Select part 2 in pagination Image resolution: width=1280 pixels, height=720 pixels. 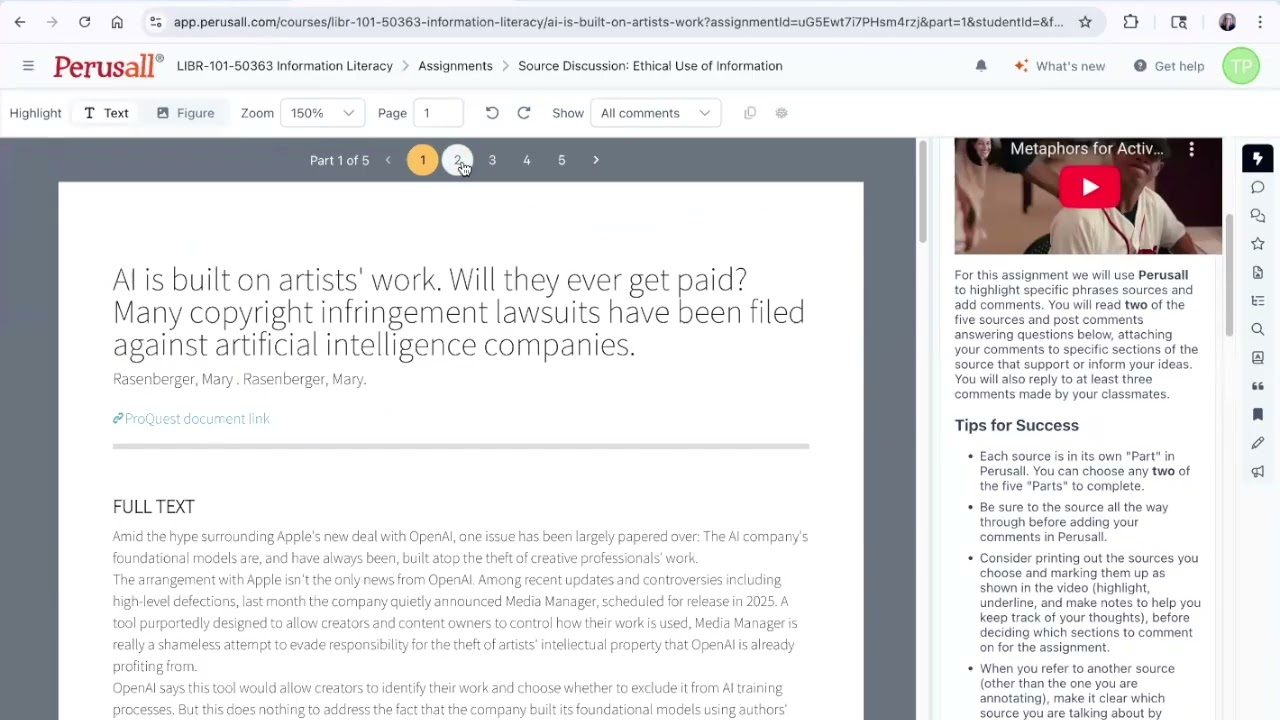coord(457,160)
